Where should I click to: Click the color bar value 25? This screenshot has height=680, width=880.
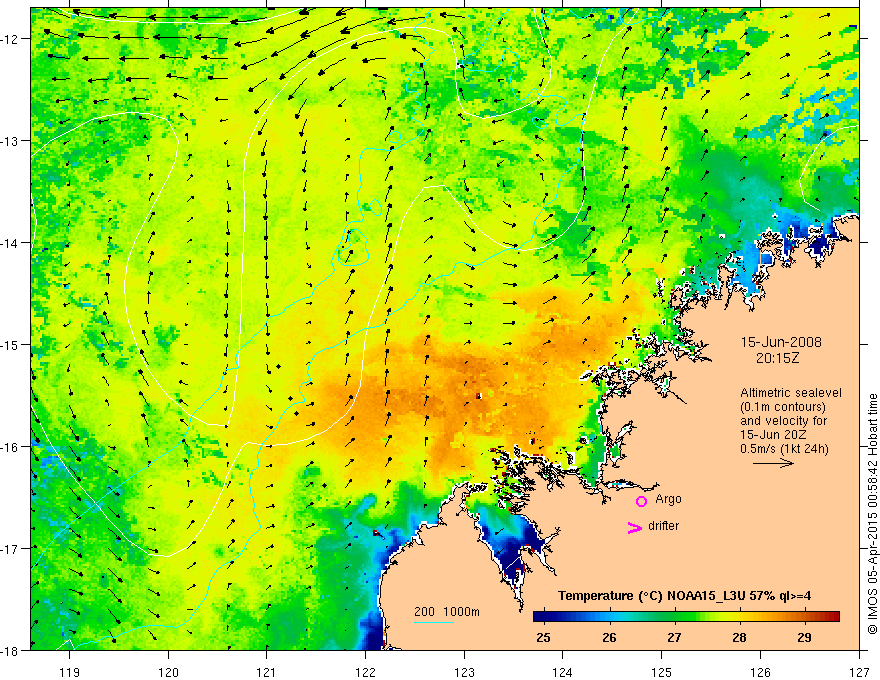[543, 637]
